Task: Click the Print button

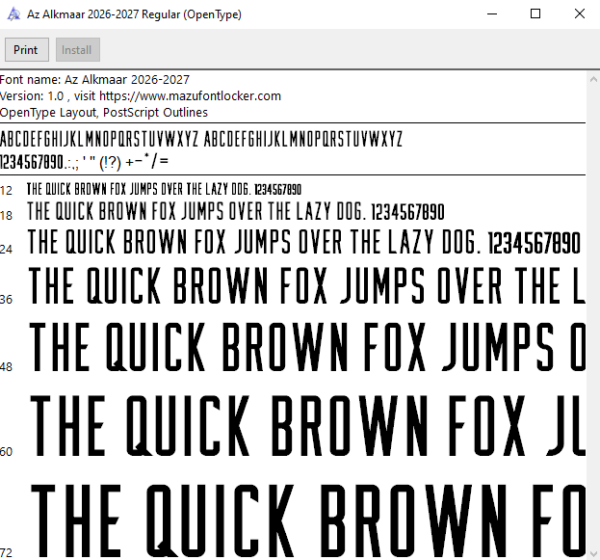Action: click(27, 50)
